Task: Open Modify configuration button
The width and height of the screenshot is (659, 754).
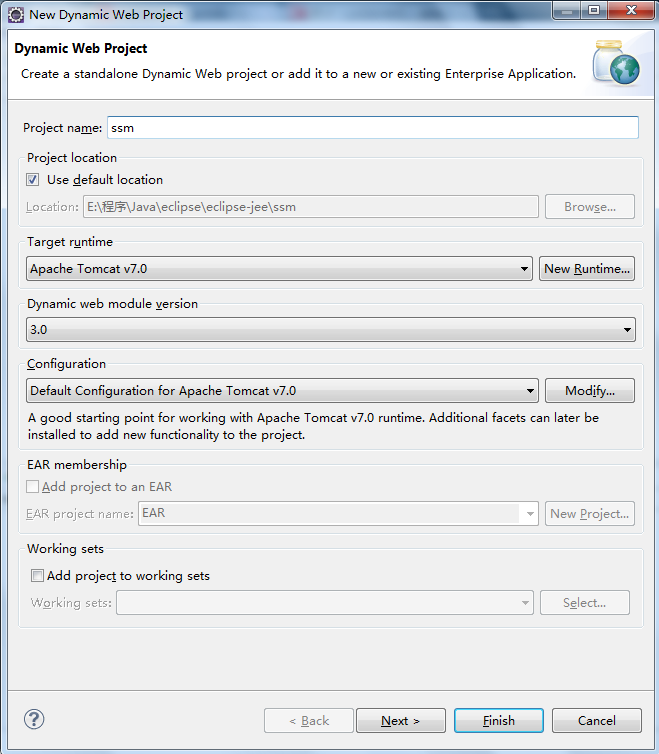Action: coord(589,391)
